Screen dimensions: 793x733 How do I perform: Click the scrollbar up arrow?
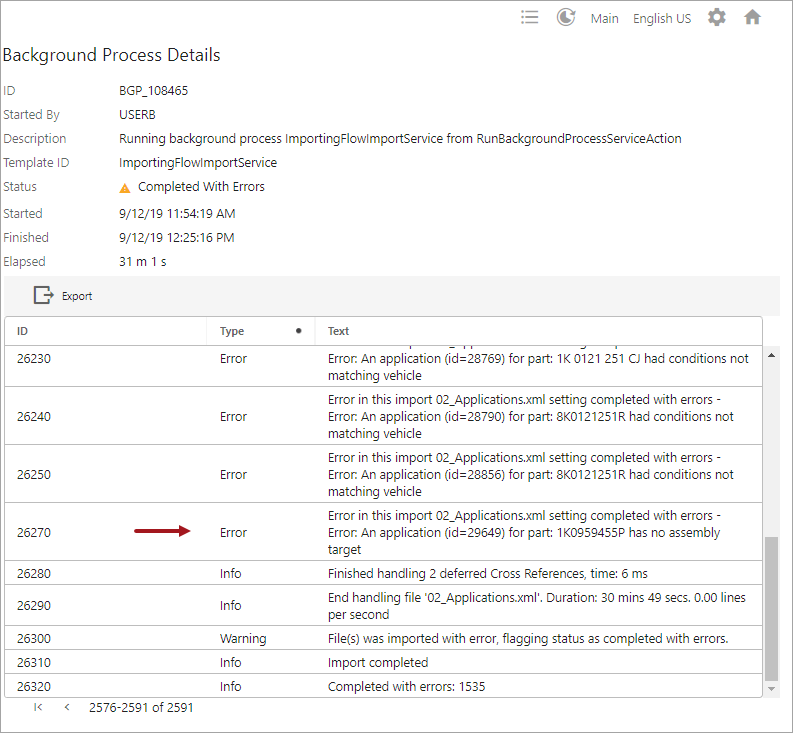[x=771, y=355]
